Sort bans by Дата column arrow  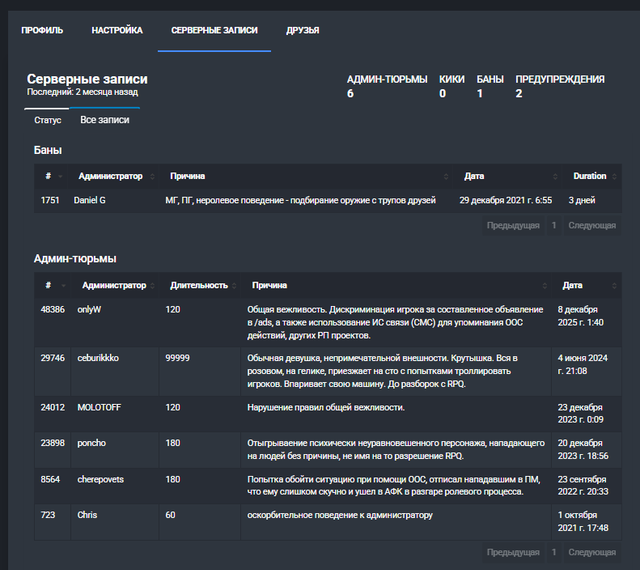(x=555, y=176)
